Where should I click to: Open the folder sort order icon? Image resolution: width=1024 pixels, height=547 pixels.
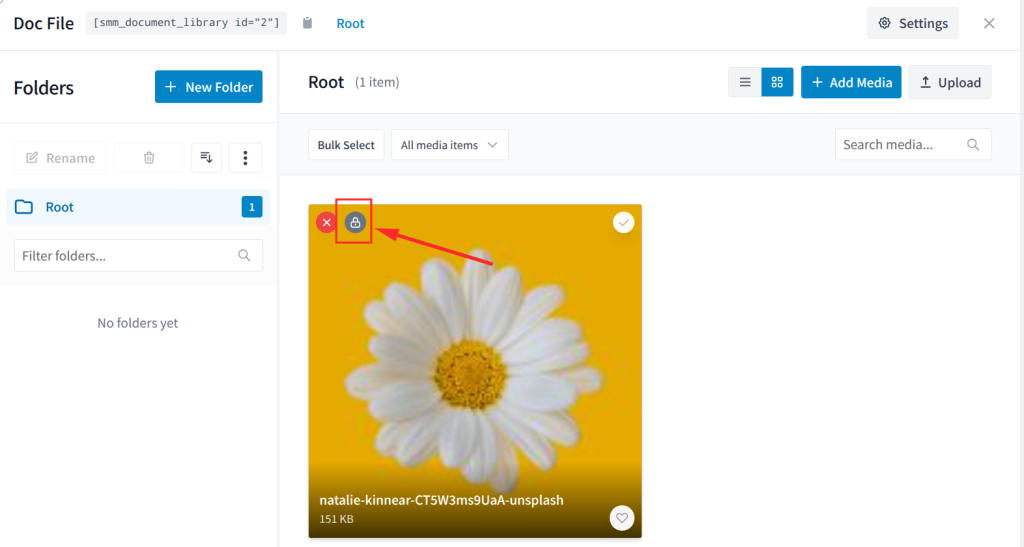tap(206, 157)
